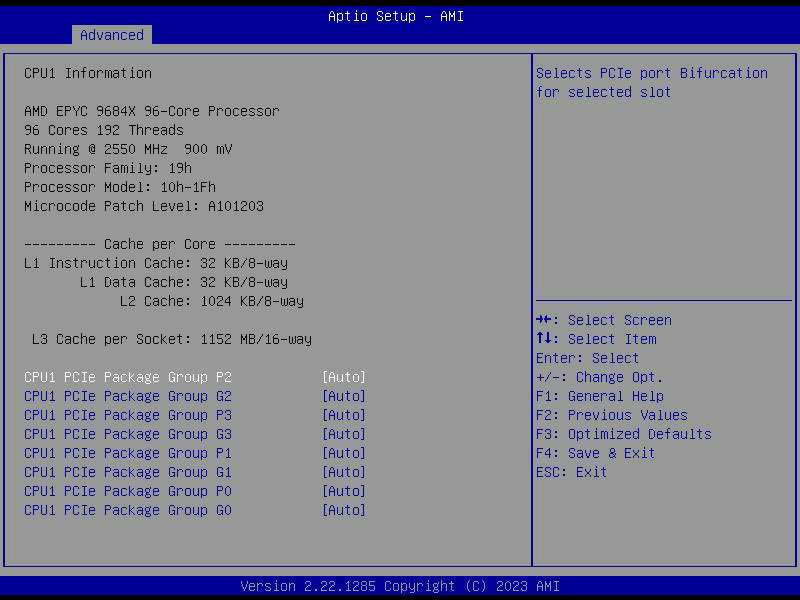Image resolution: width=800 pixels, height=600 pixels.
Task: Open Auto value for Package Group G0
Action: tap(344, 510)
